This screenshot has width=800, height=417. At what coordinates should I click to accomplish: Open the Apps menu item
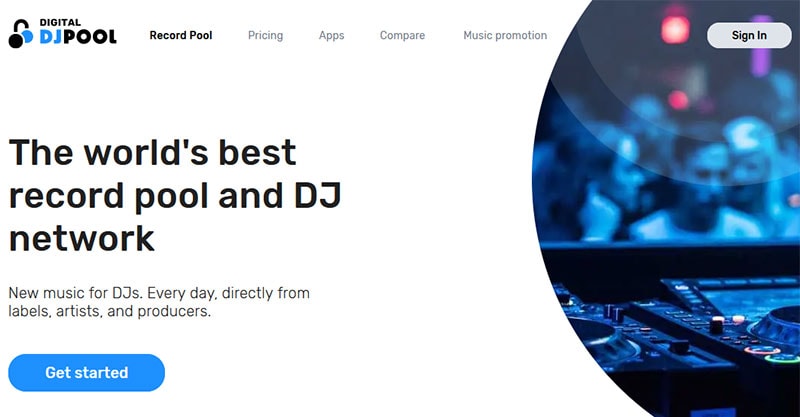pyautogui.click(x=332, y=35)
